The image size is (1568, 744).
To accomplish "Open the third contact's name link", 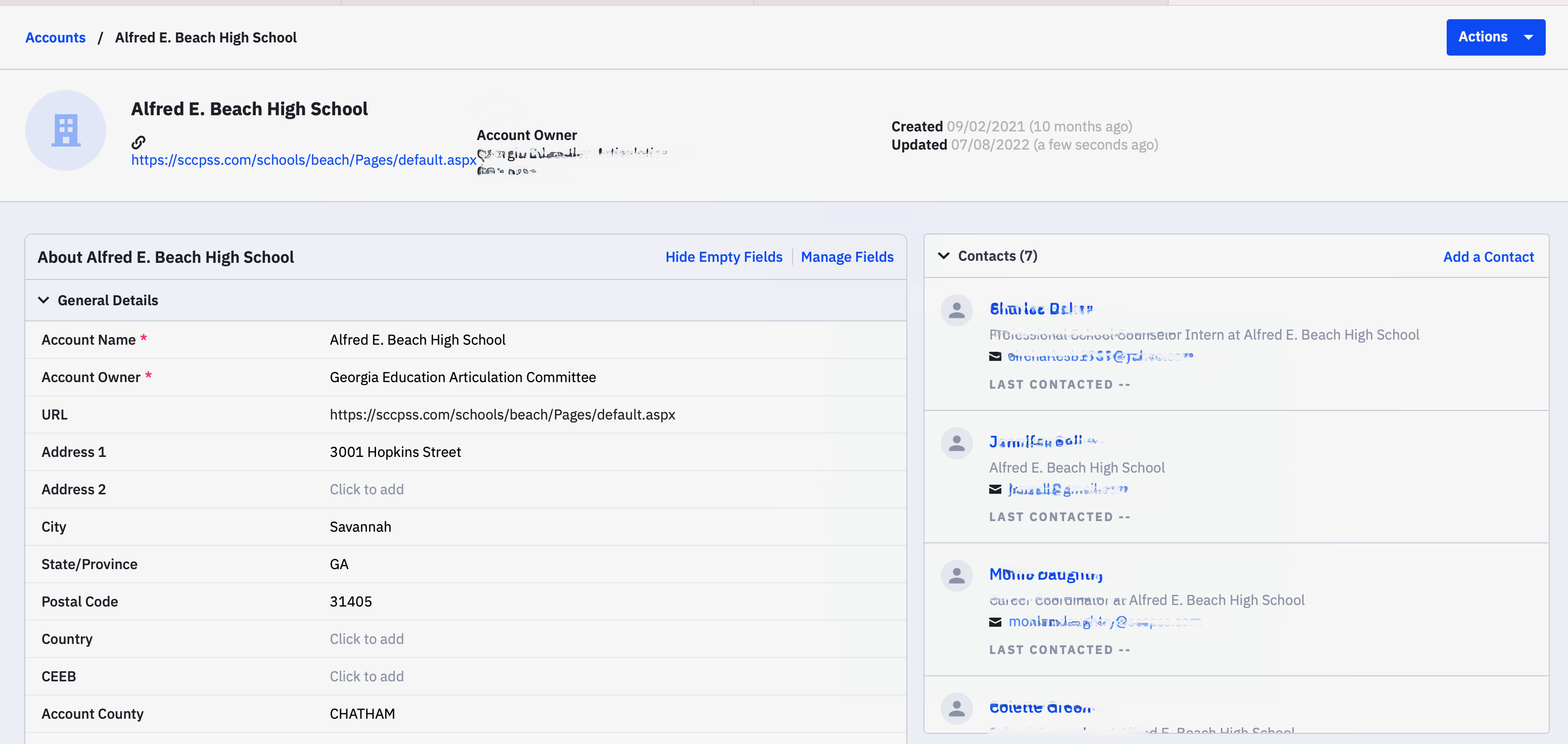I will [1046, 574].
